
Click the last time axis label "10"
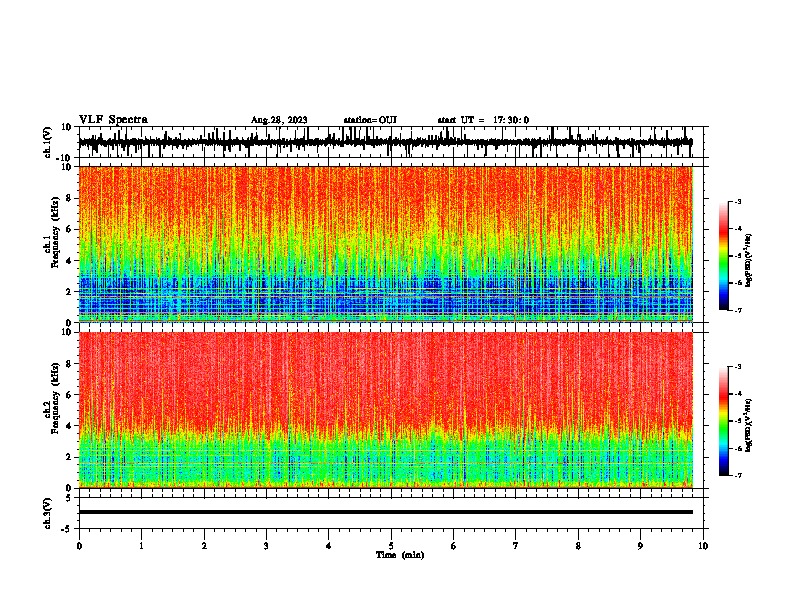[x=703, y=546]
